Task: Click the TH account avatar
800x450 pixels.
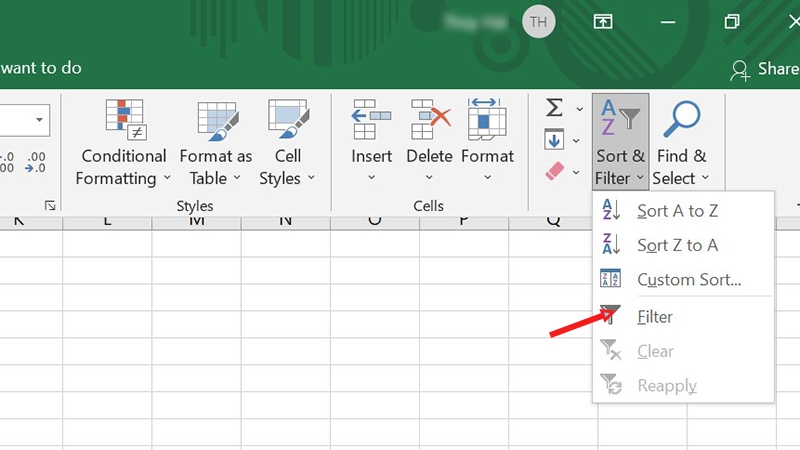Action: pyautogui.click(x=538, y=21)
